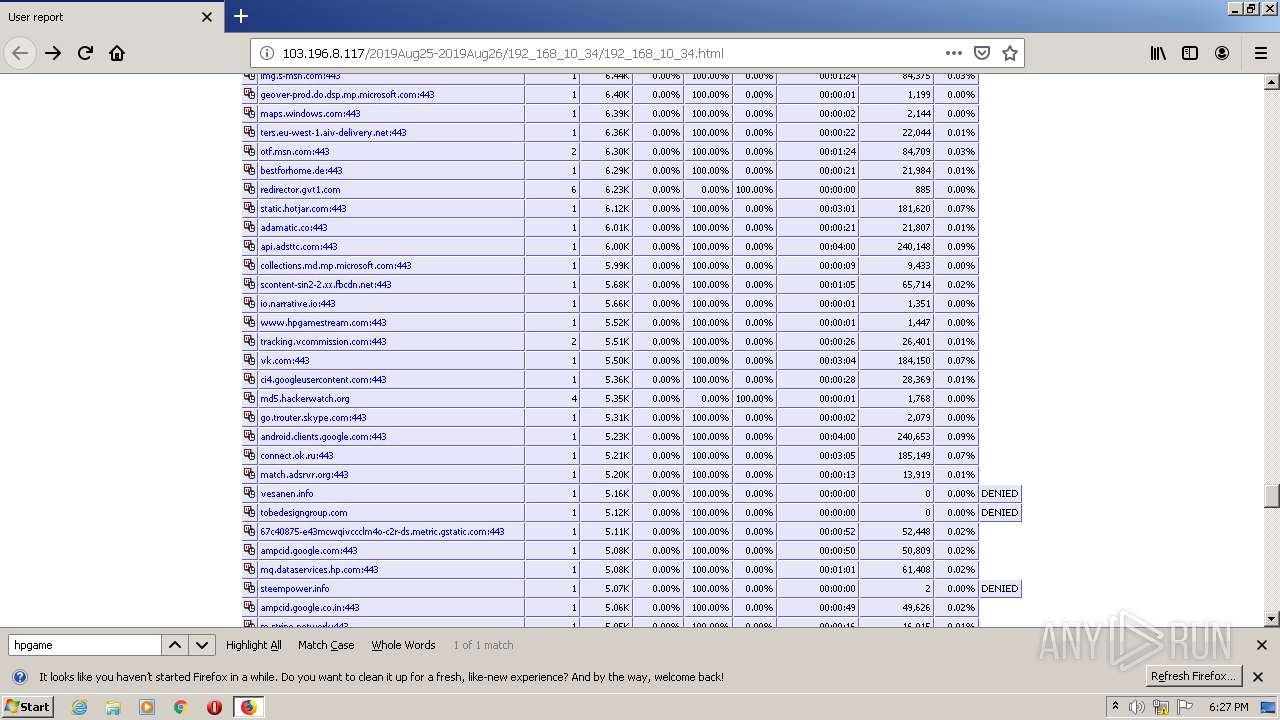Close the User report tab
Screen dimensions: 1280x720
click(207, 17)
